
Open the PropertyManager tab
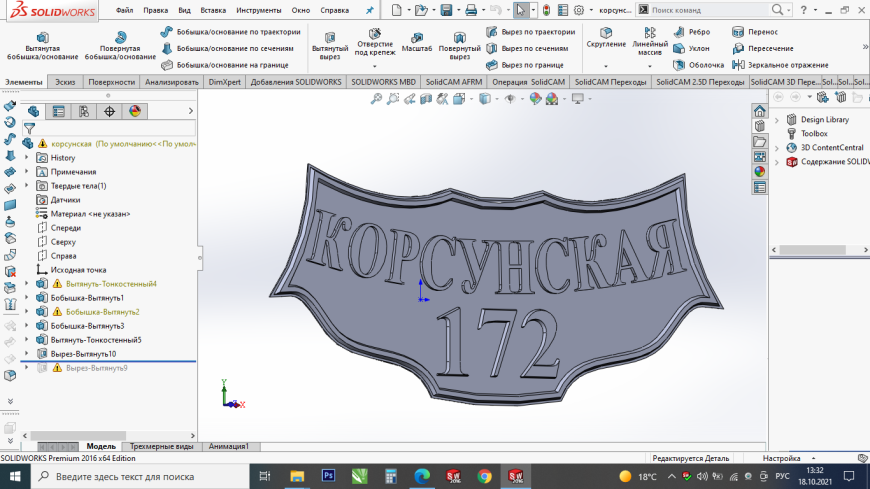58,111
